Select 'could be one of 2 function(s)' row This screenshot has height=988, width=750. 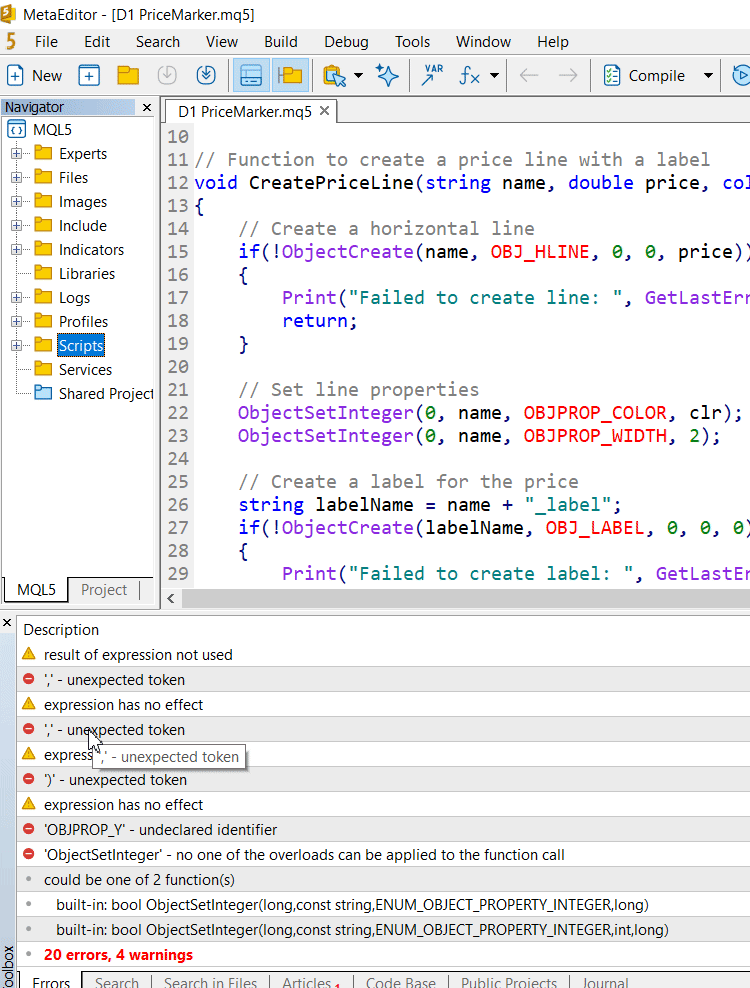click(383, 880)
